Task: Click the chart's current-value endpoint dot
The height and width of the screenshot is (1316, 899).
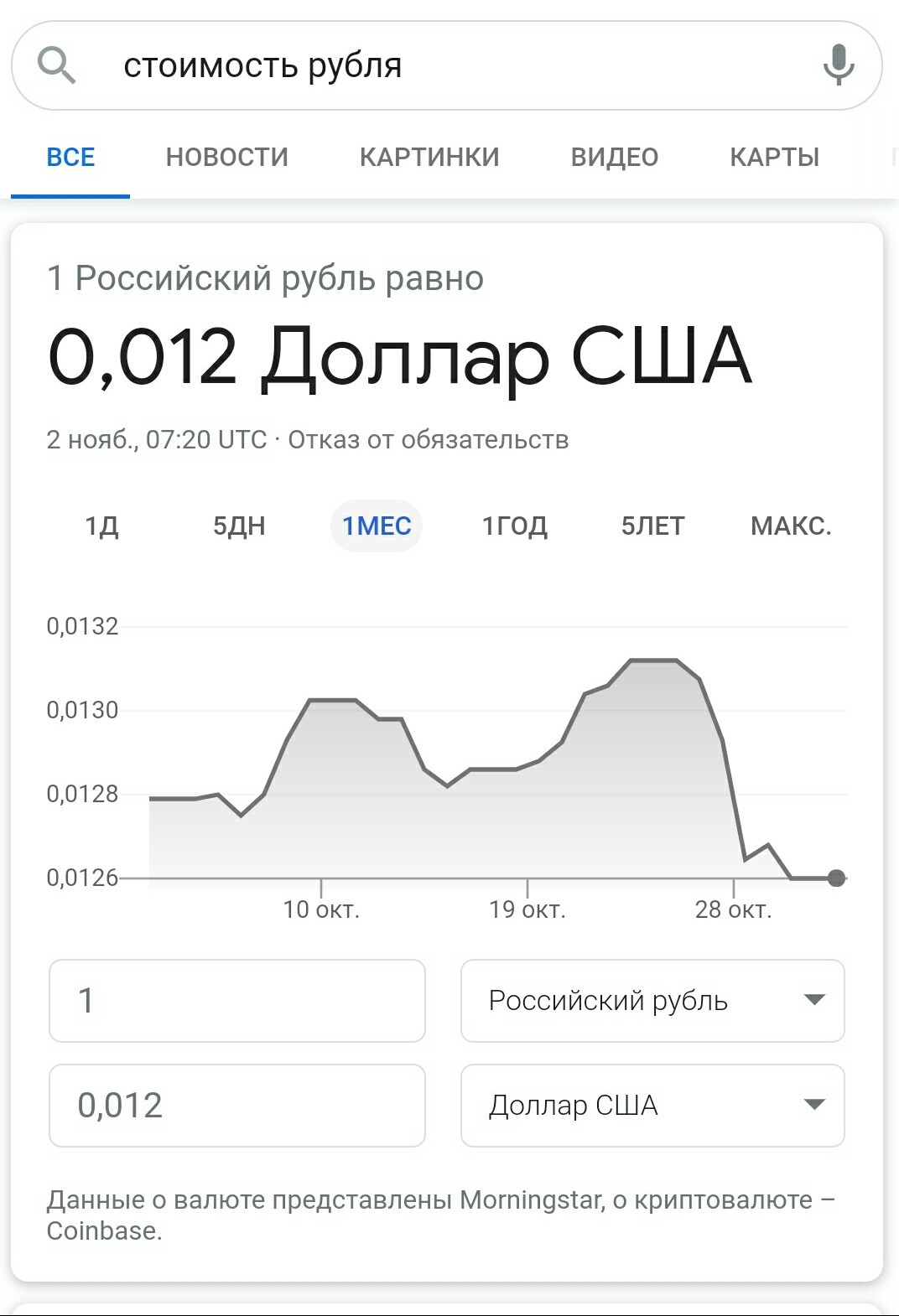Action: point(836,878)
